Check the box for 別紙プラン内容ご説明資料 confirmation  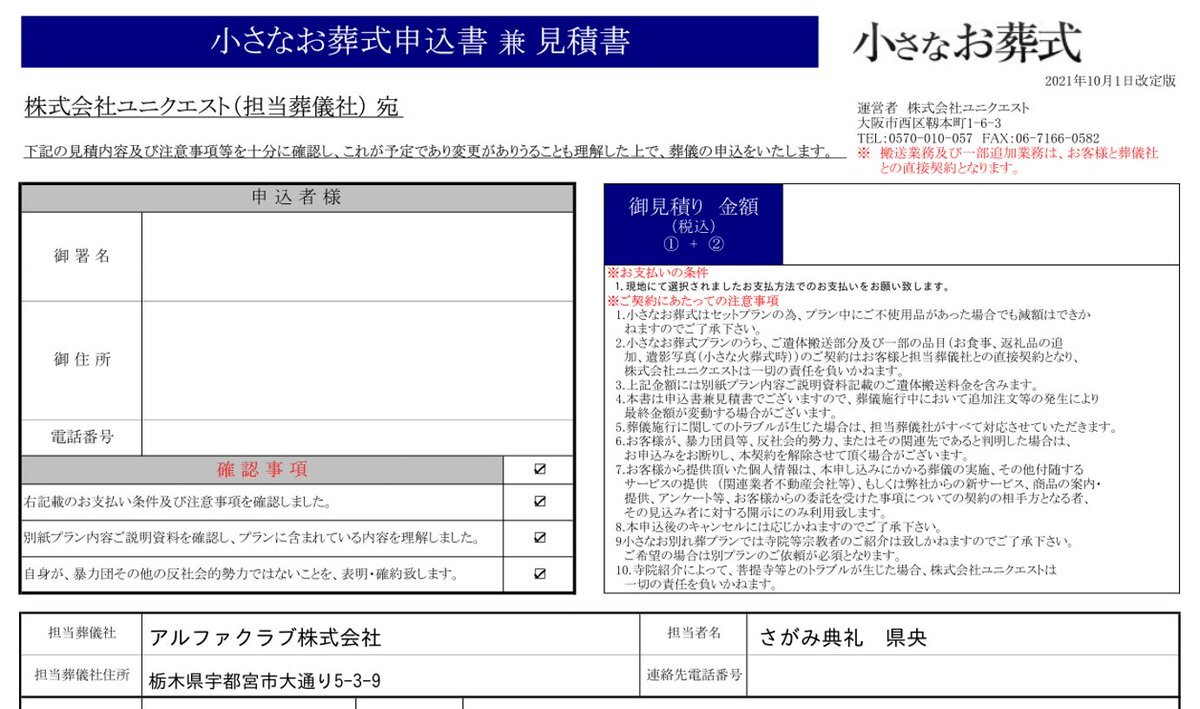[540, 537]
